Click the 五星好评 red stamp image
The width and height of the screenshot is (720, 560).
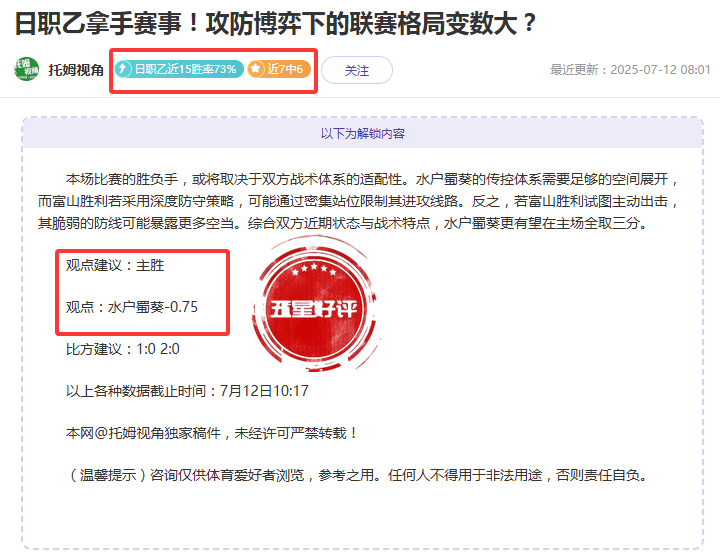pos(315,303)
